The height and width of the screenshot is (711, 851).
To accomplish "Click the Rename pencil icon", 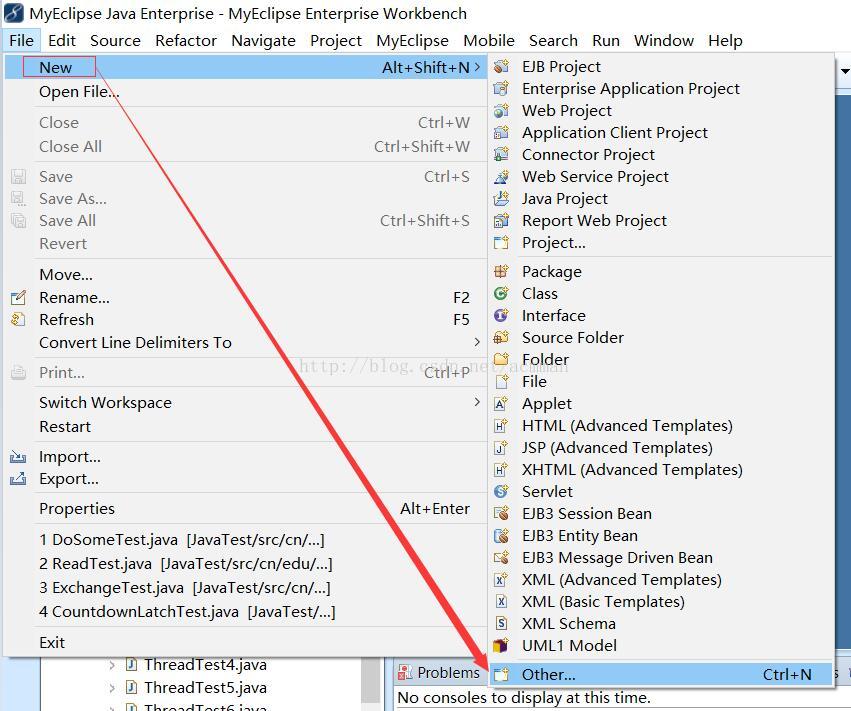I will point(18,297).
